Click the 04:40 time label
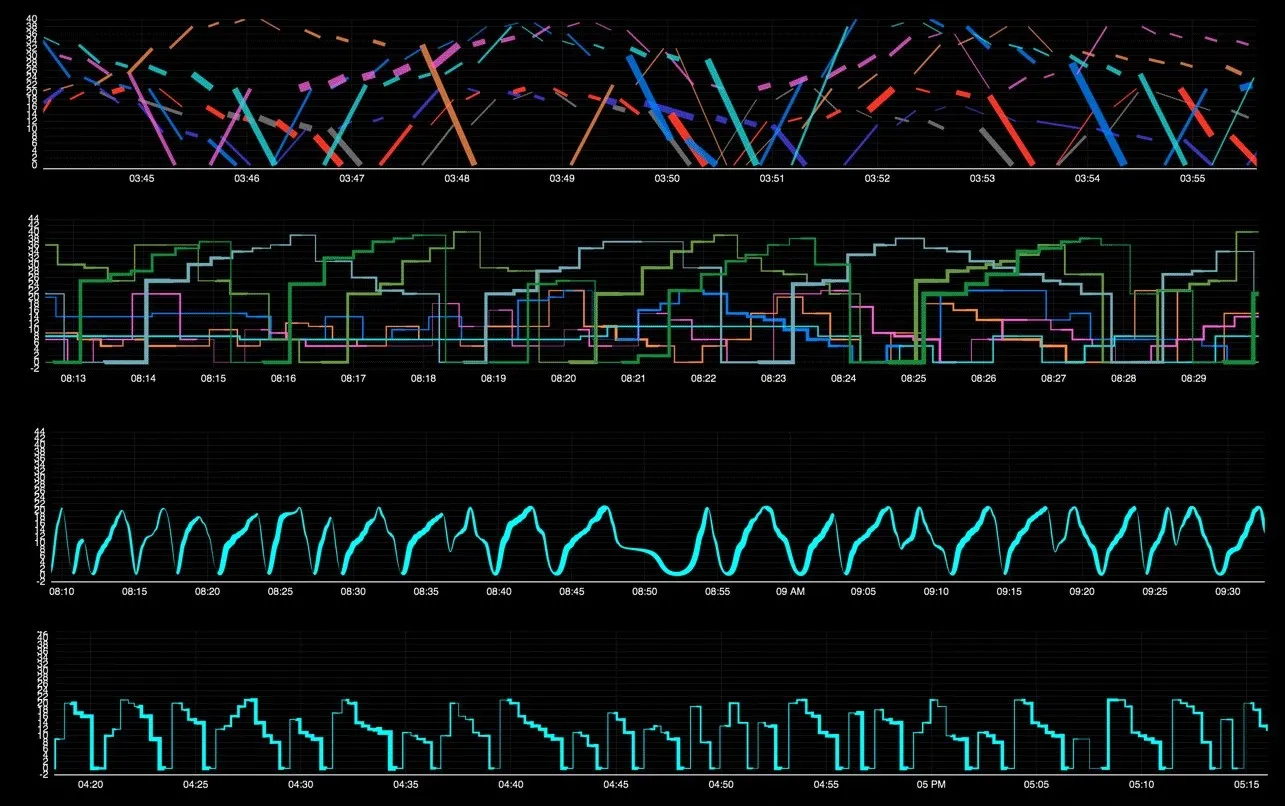 pos(510,785)
